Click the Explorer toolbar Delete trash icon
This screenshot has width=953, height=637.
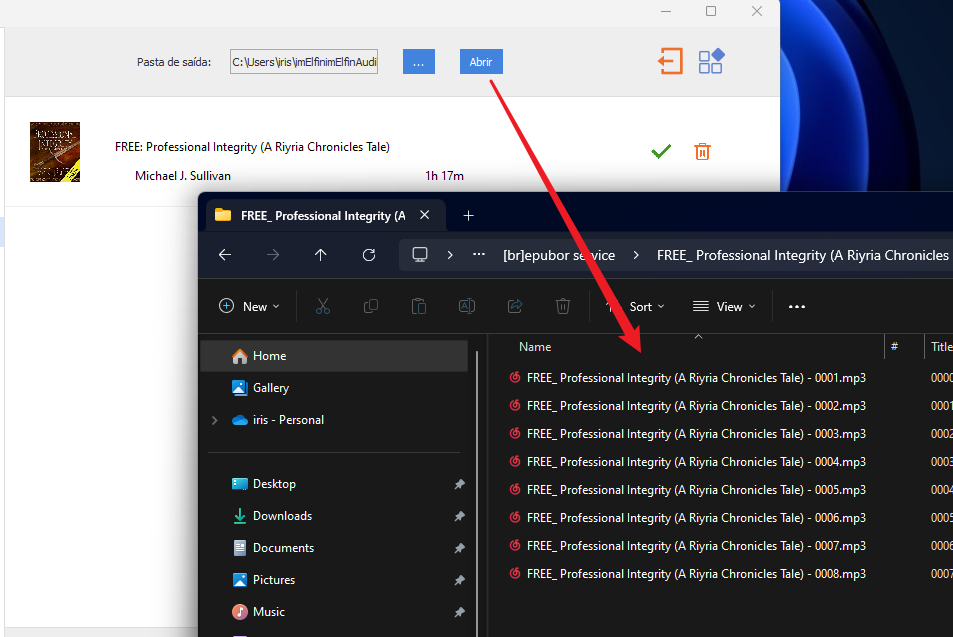point(563,306)
